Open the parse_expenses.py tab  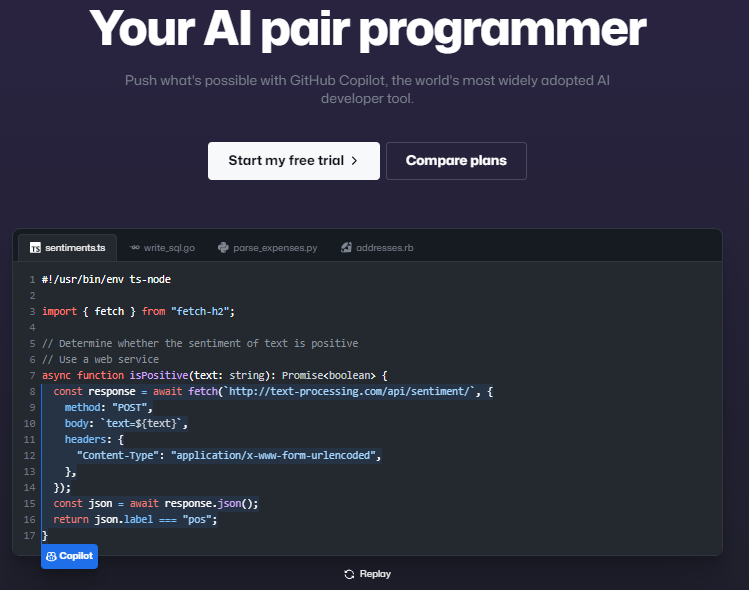268,247
